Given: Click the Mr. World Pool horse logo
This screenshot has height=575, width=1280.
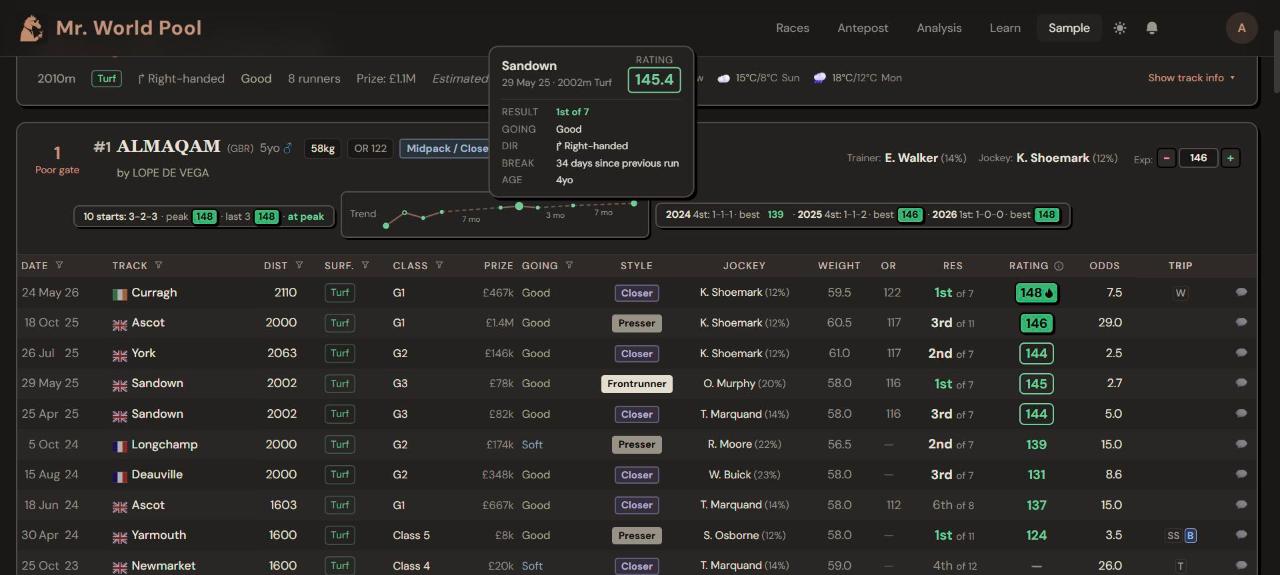Looking at the screenshot, I should (31, 28).
